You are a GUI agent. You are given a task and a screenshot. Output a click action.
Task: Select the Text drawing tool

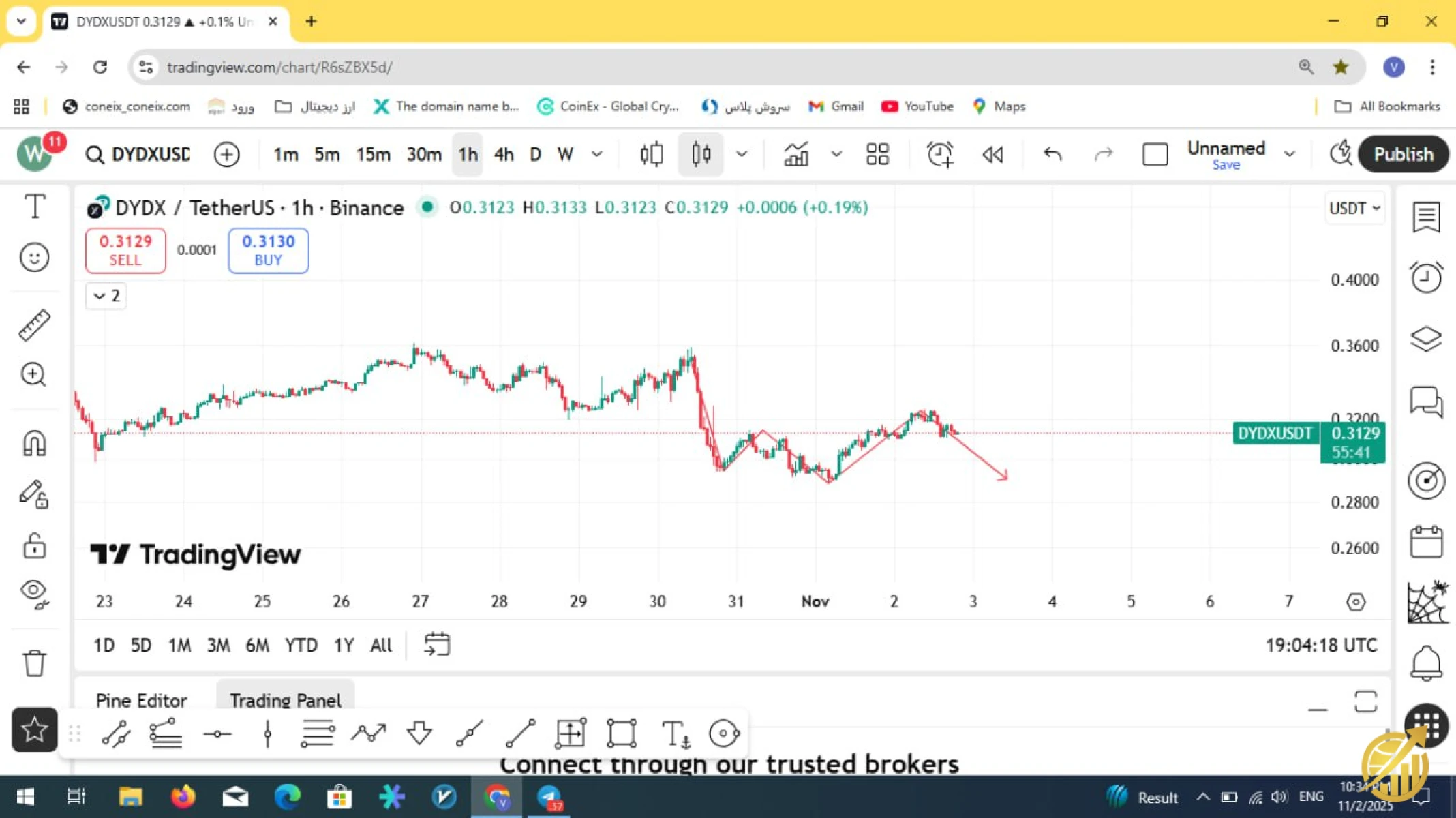(35, 206)
